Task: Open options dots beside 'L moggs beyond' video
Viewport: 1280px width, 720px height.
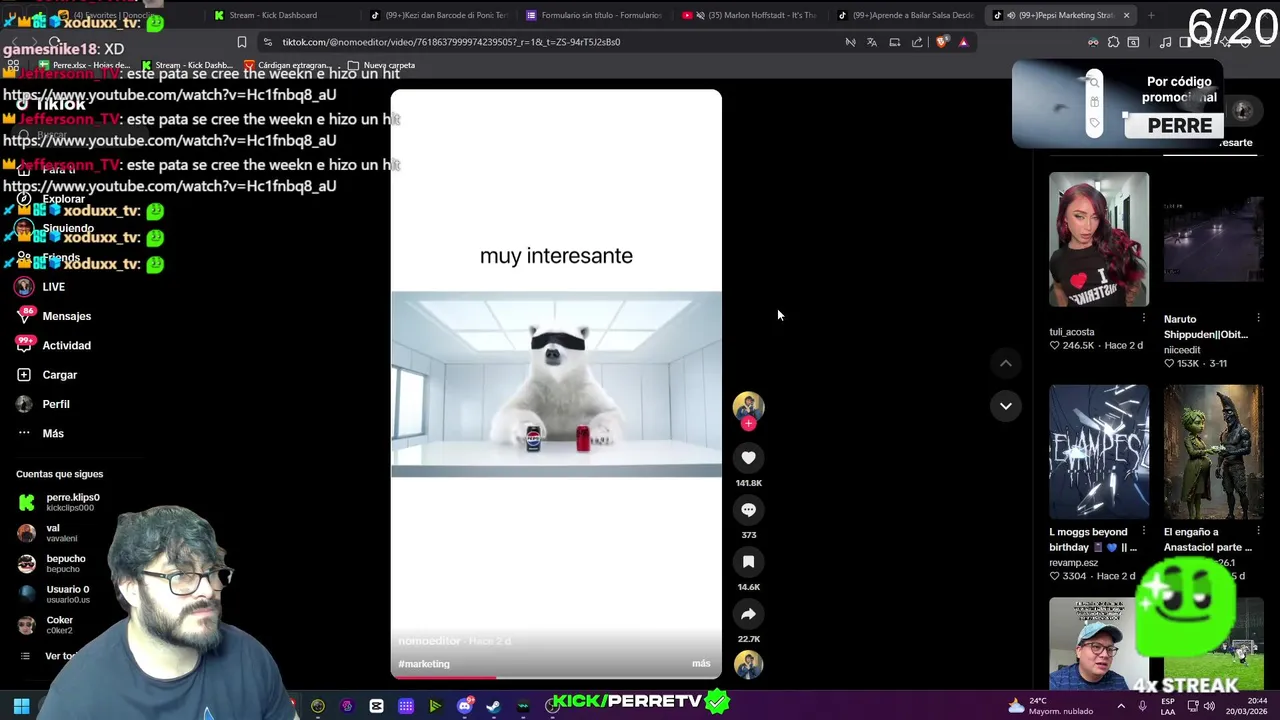Action: pyautogui.click(x=1144, y=532)
